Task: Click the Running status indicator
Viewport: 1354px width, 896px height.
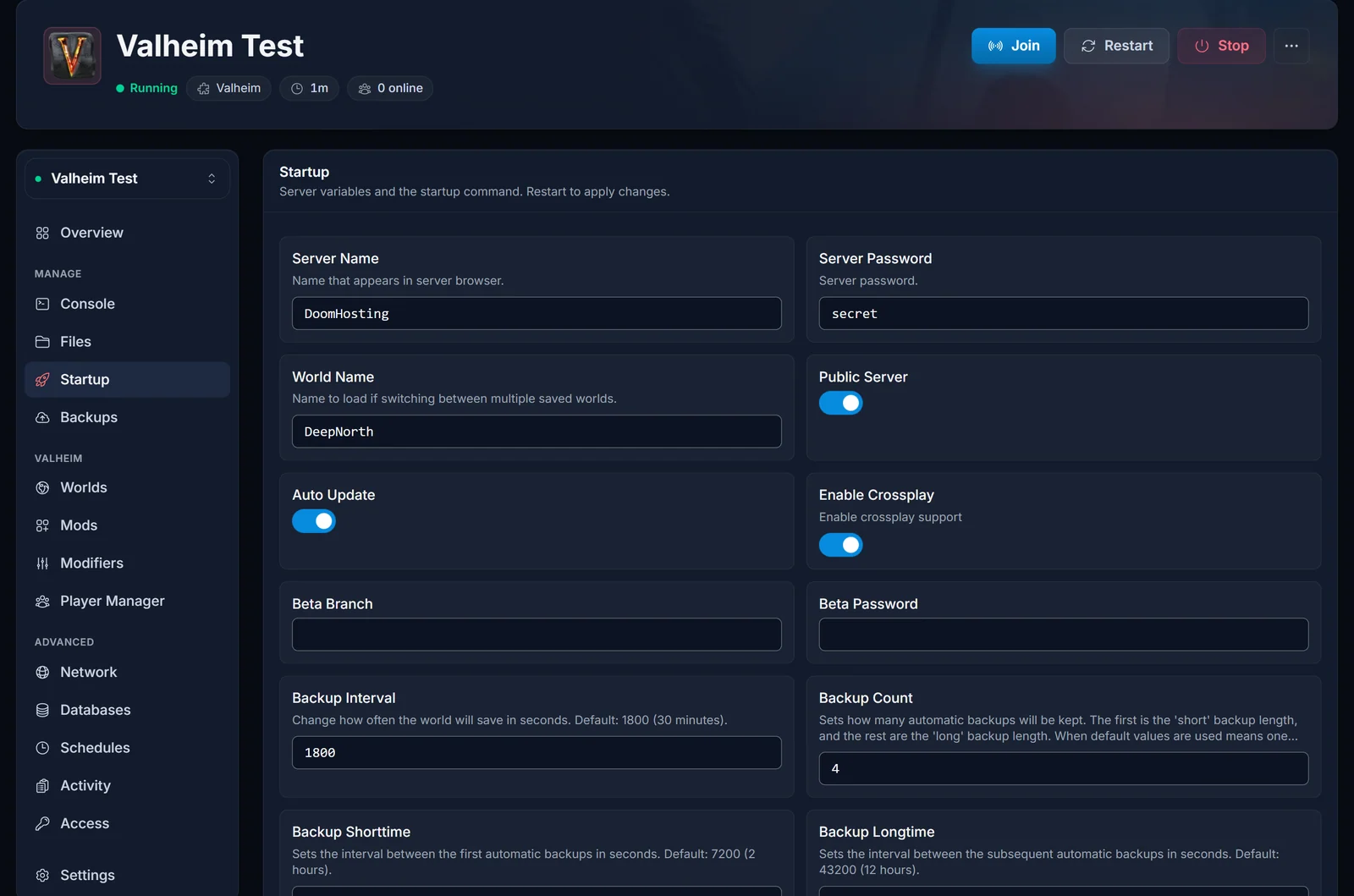Action: click(x=146, y=88)
